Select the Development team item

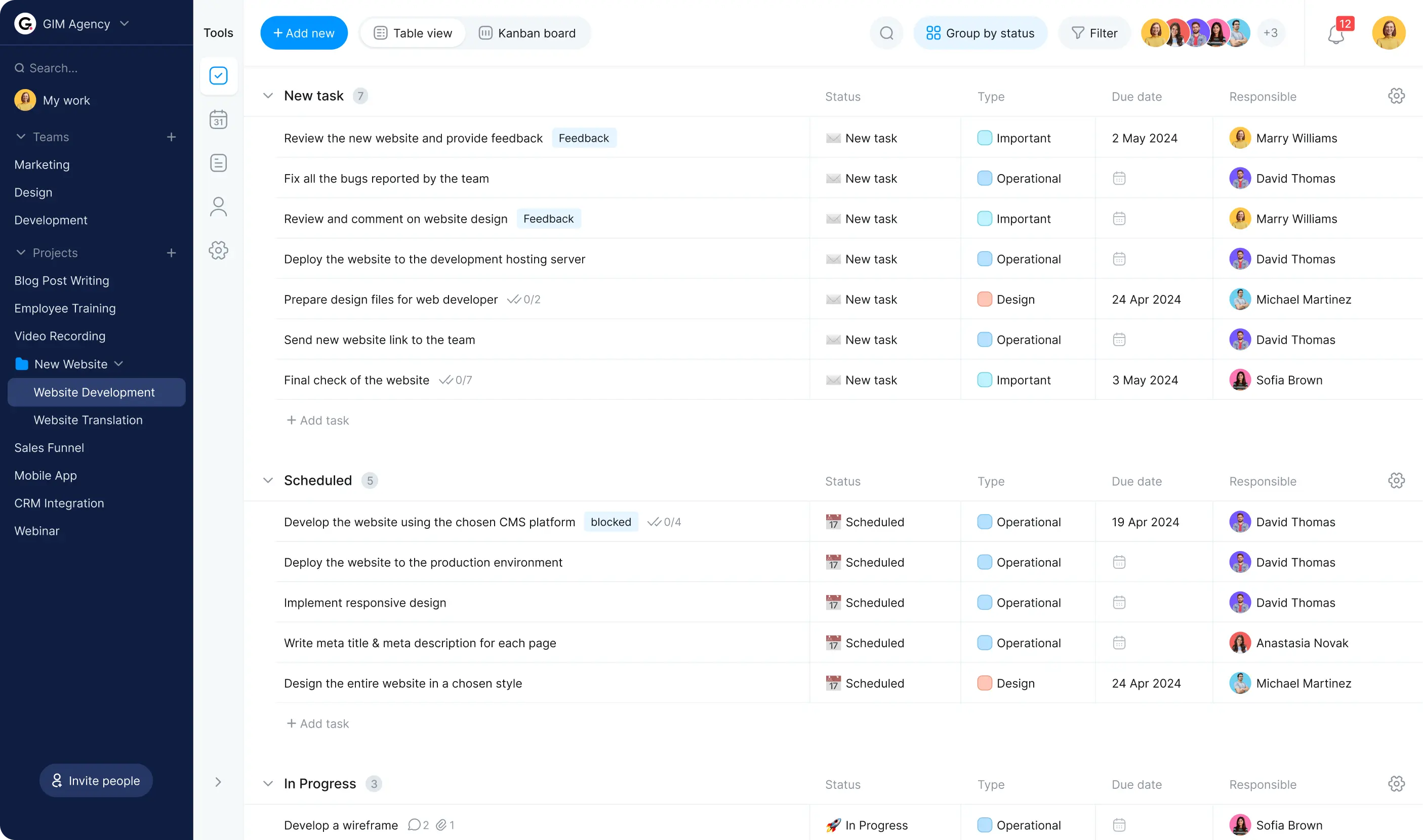(50, 220)
